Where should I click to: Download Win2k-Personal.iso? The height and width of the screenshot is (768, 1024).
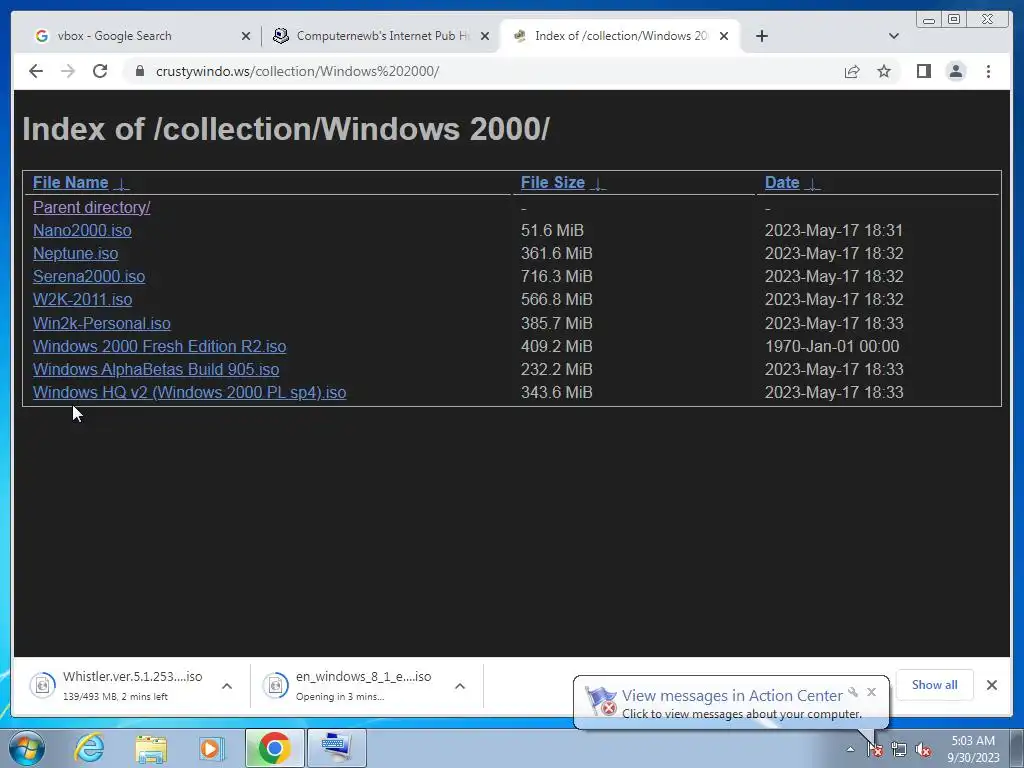pos(102,323)
